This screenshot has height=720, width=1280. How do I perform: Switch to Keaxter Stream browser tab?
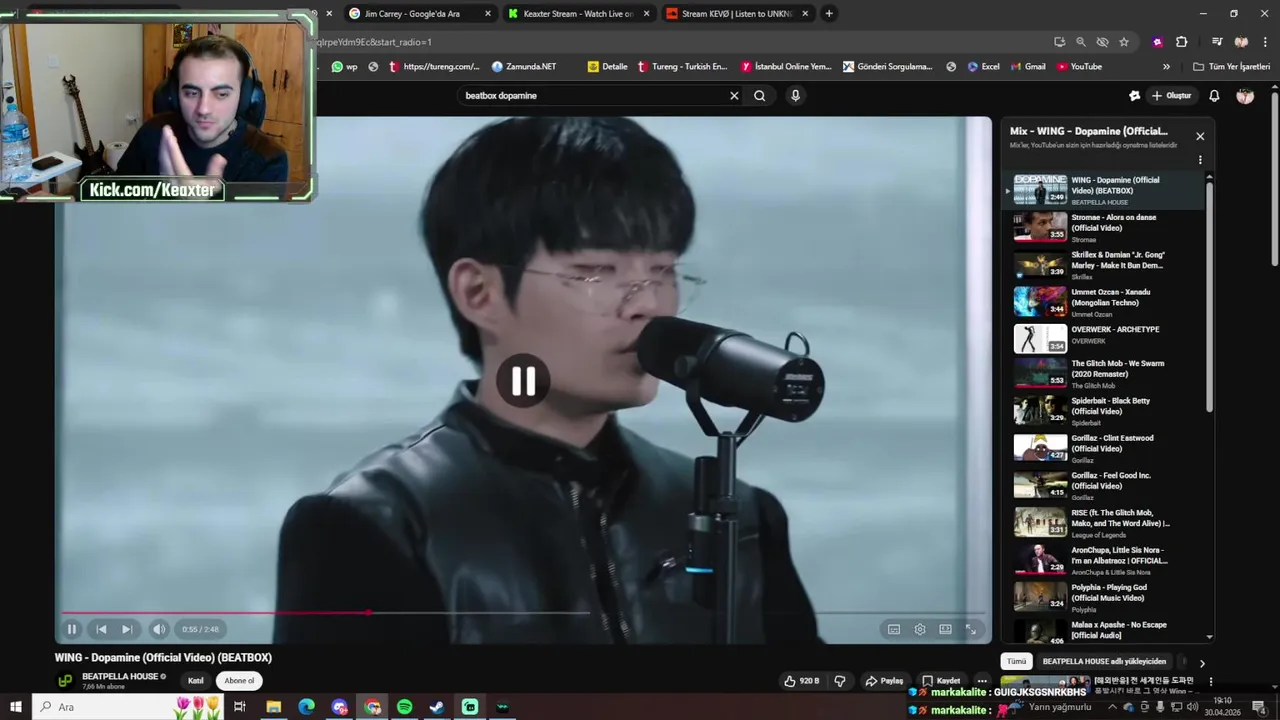(578, 14)
